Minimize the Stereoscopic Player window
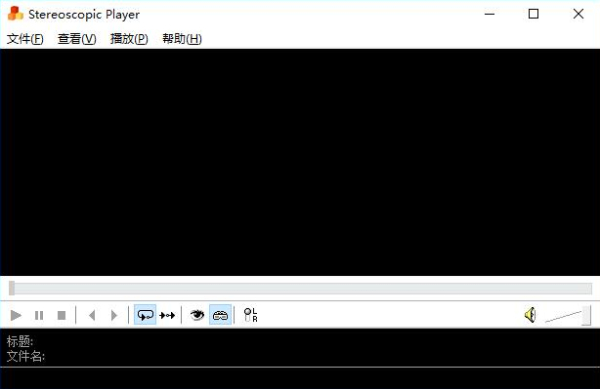Image resolution: width=600 pixels, height=389 pixels. point(489,14)
